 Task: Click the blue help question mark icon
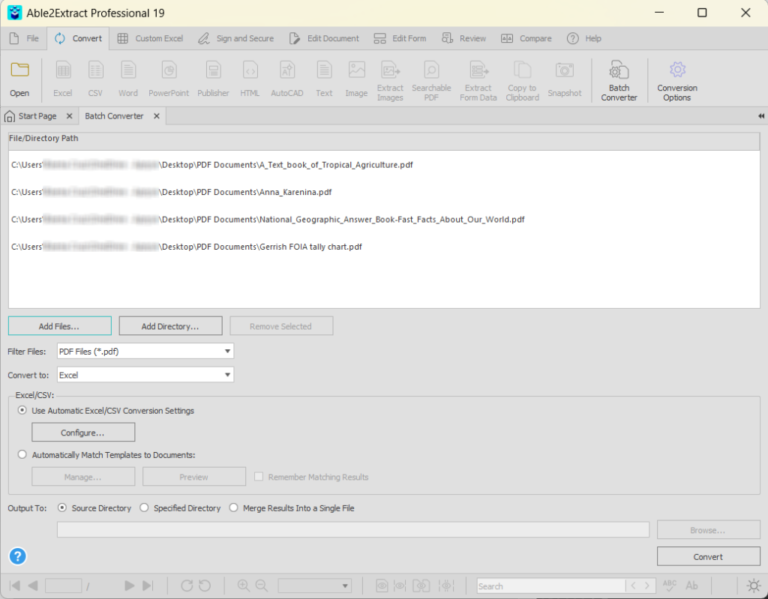point(18,556)
